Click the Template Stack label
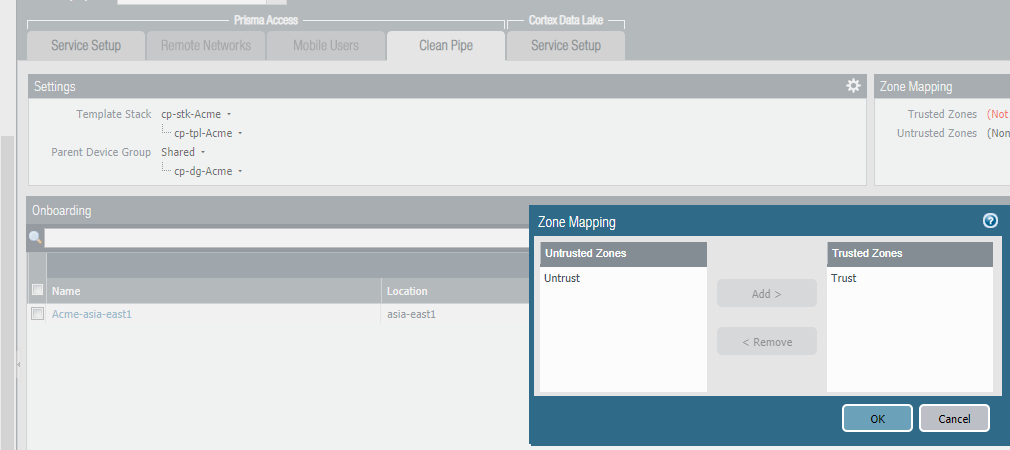 point(113,114)
